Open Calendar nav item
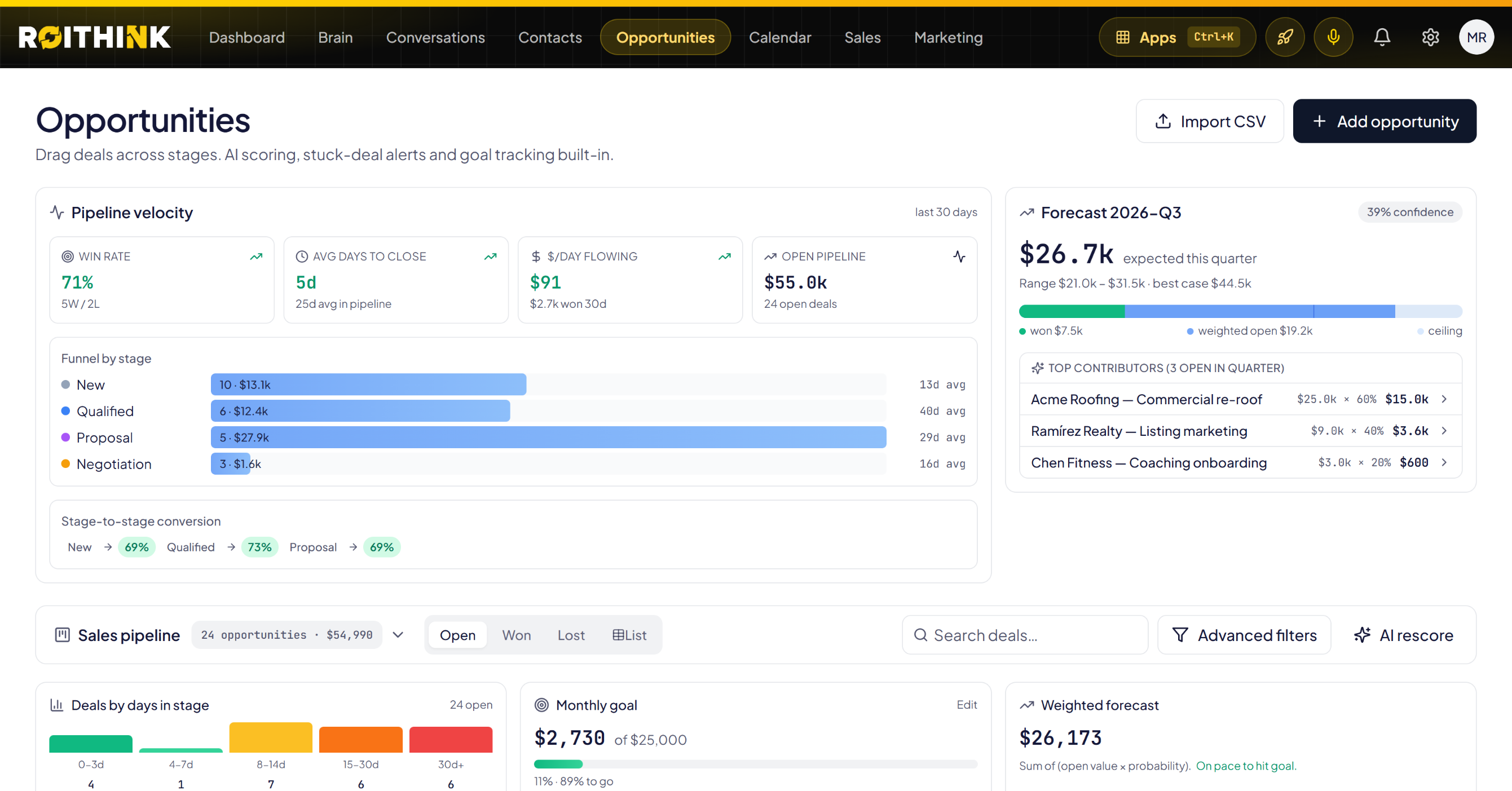Image resolution: width=1512 pixels, height=791 pixels. point(779,38)
